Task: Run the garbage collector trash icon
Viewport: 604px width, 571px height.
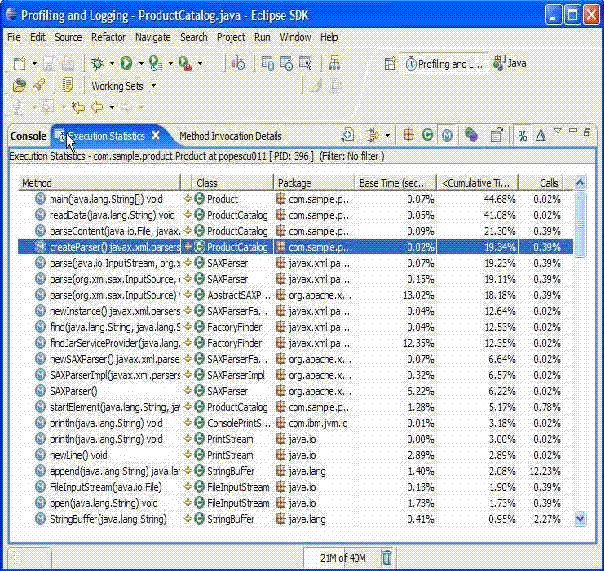Action: tap(387, 557)
